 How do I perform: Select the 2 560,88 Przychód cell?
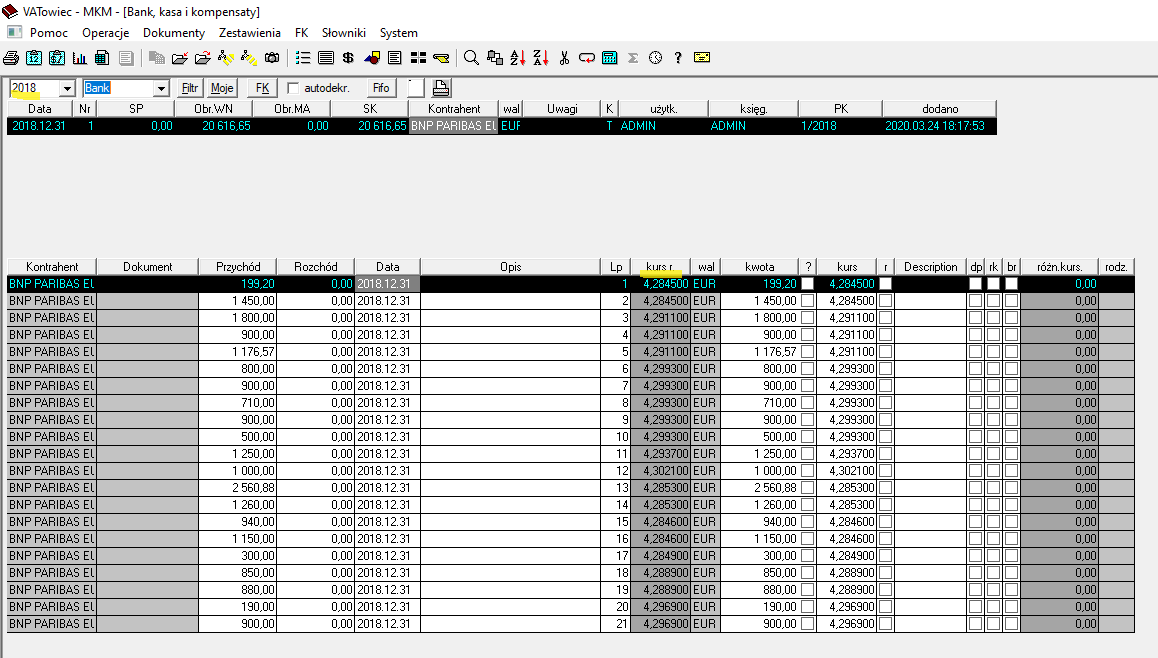pos(237,488)
